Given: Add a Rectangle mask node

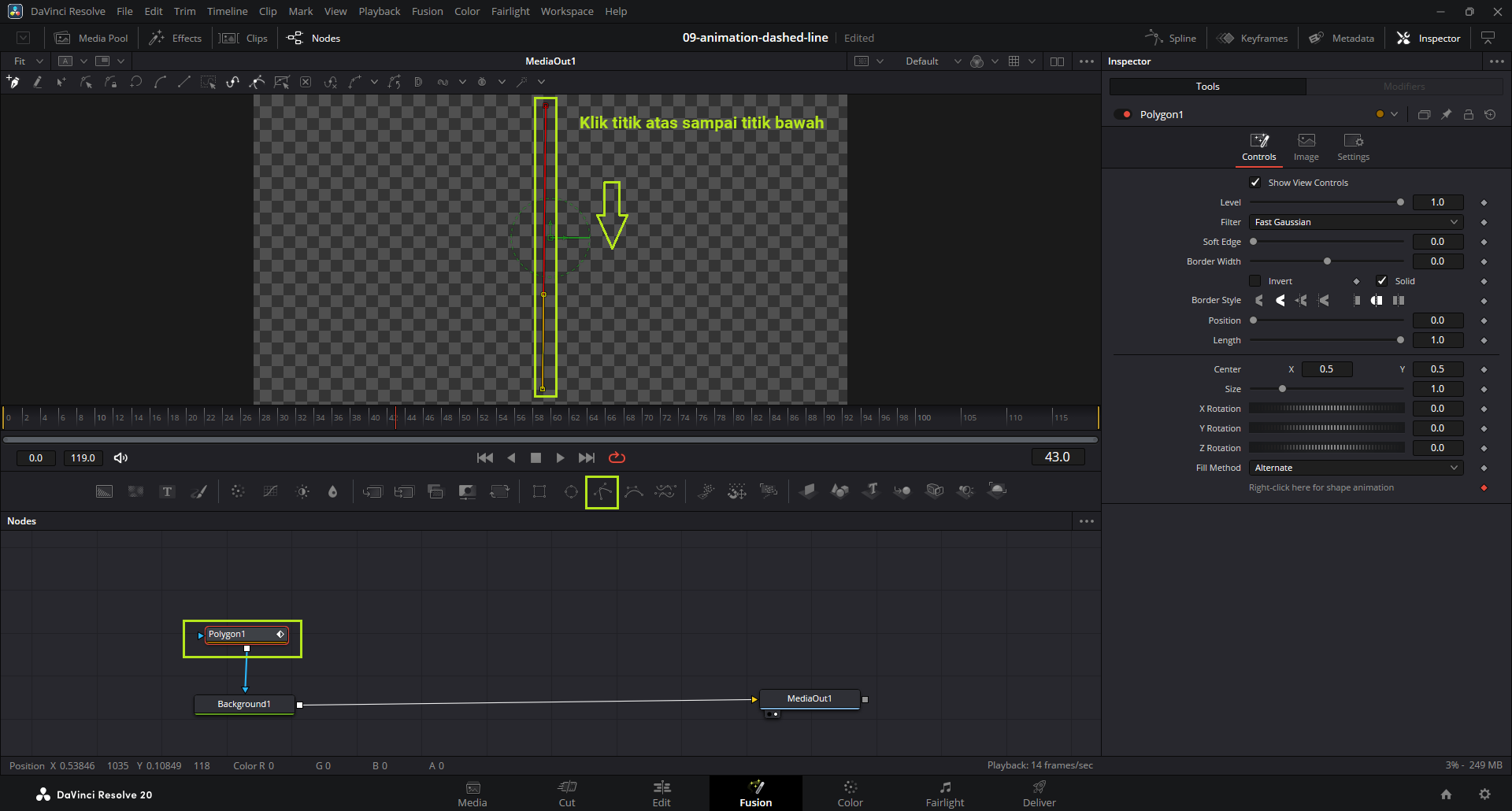Looking at the screenshot, I should (x=539, y=492).
